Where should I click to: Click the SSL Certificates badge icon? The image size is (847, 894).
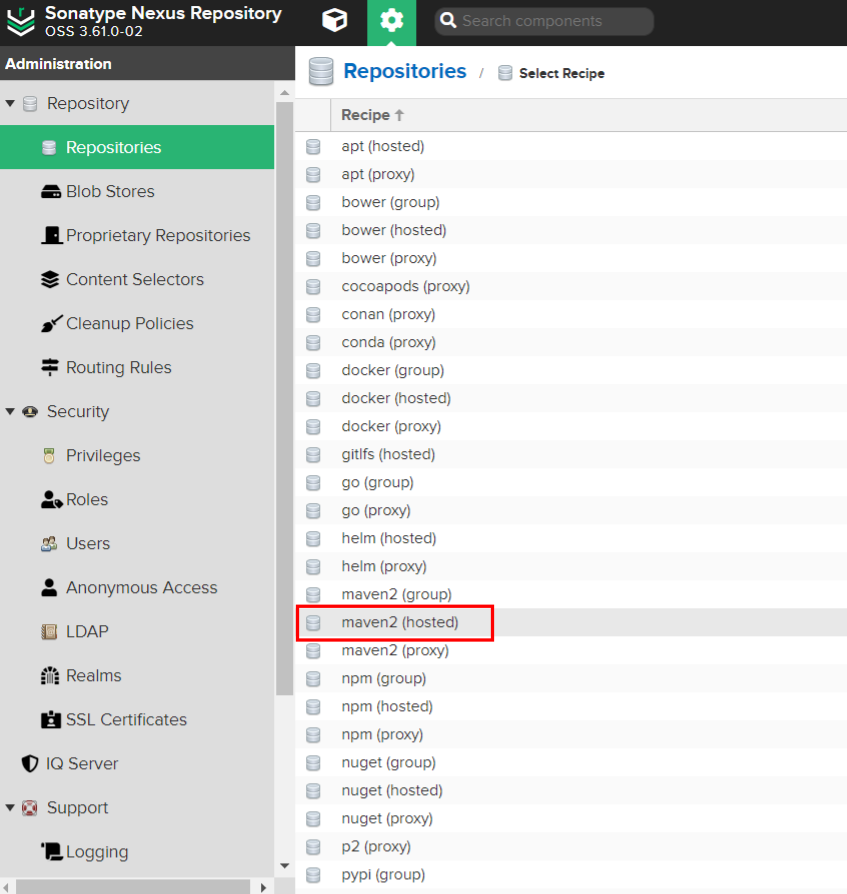pos(50,720)
